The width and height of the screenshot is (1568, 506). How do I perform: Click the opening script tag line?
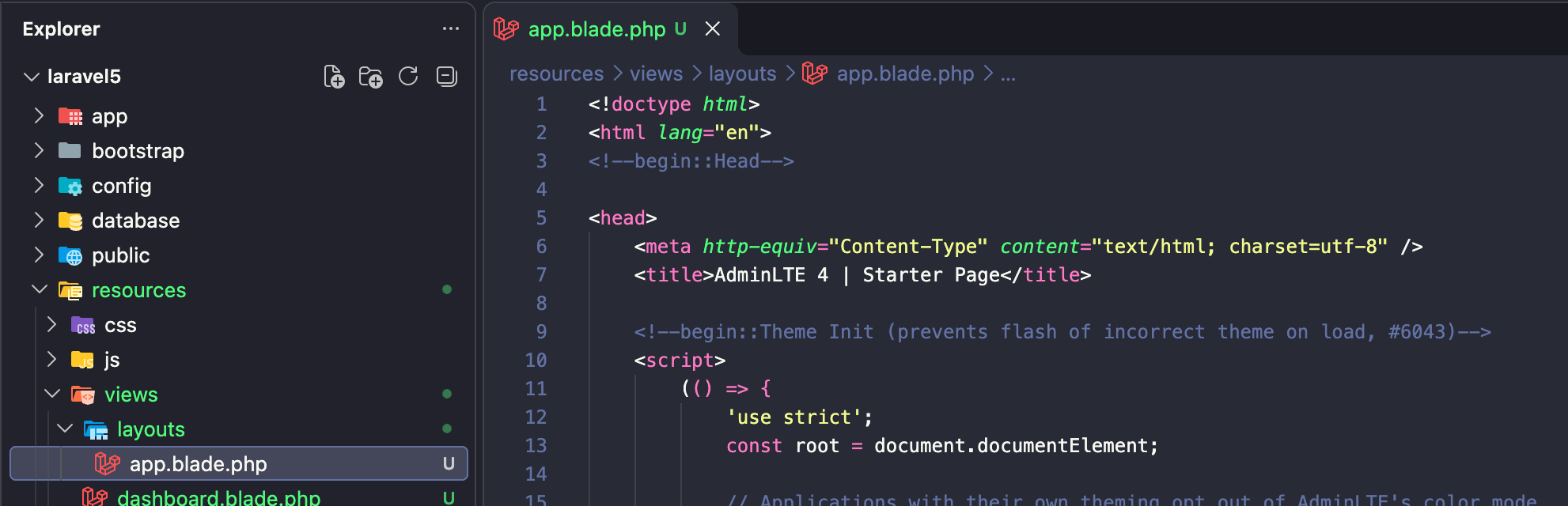680,361
